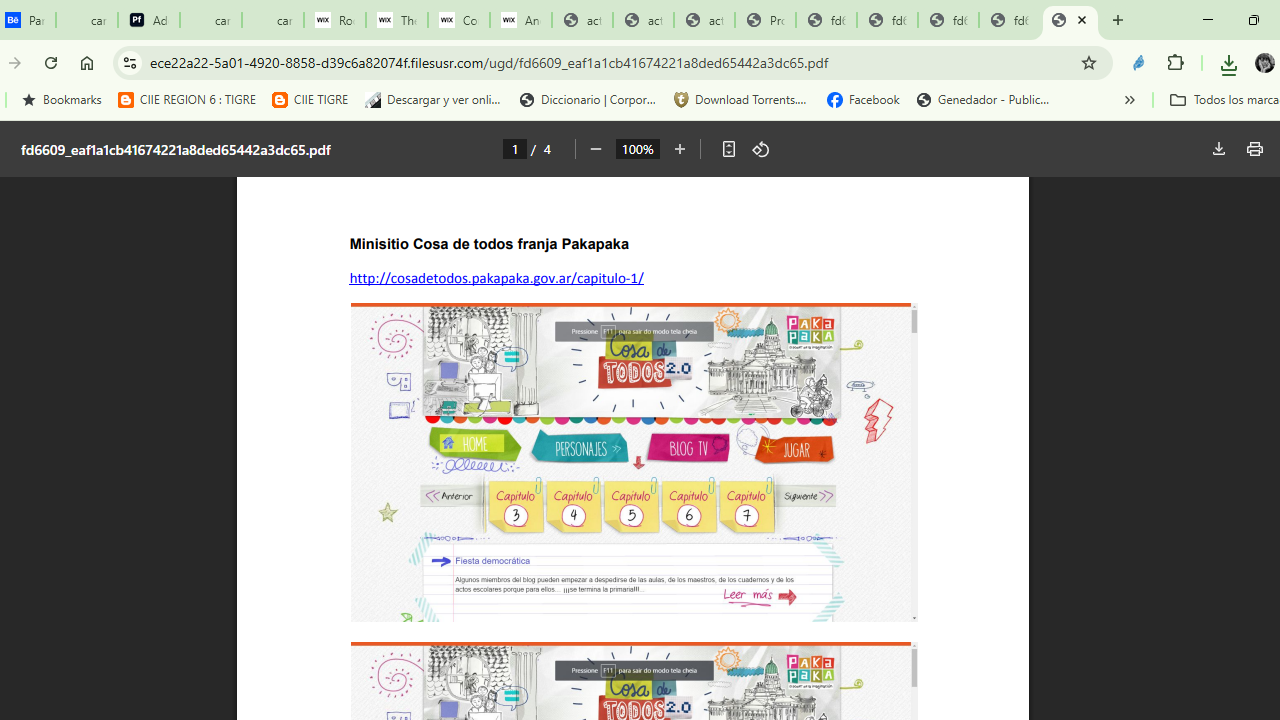
Task: Open browser downloads tray icon
Action: pos(1229,64)
